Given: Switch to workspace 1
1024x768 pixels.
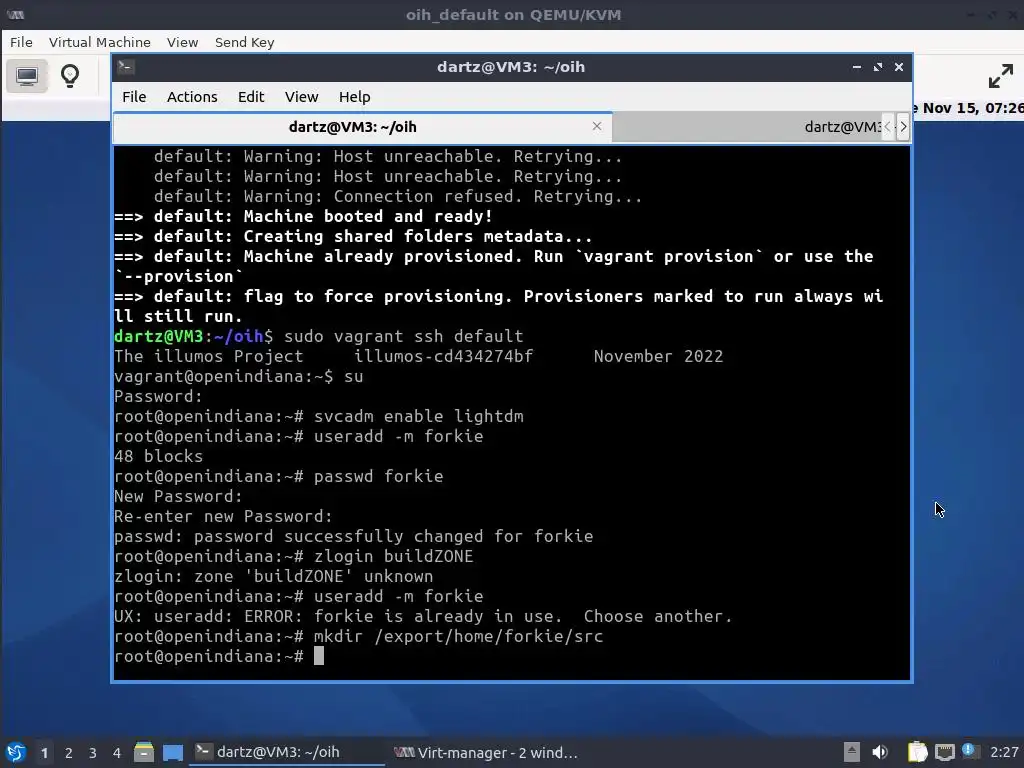Looking at the screenshot, I should tap(44, 752).
